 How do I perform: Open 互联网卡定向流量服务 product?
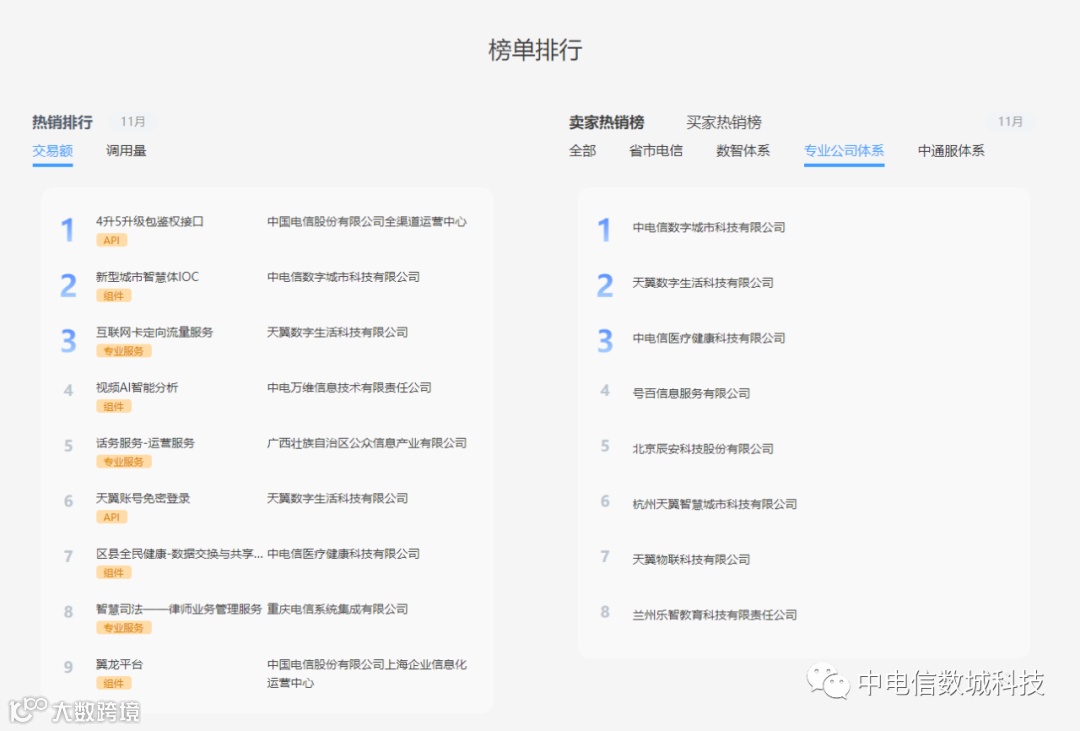154,332
